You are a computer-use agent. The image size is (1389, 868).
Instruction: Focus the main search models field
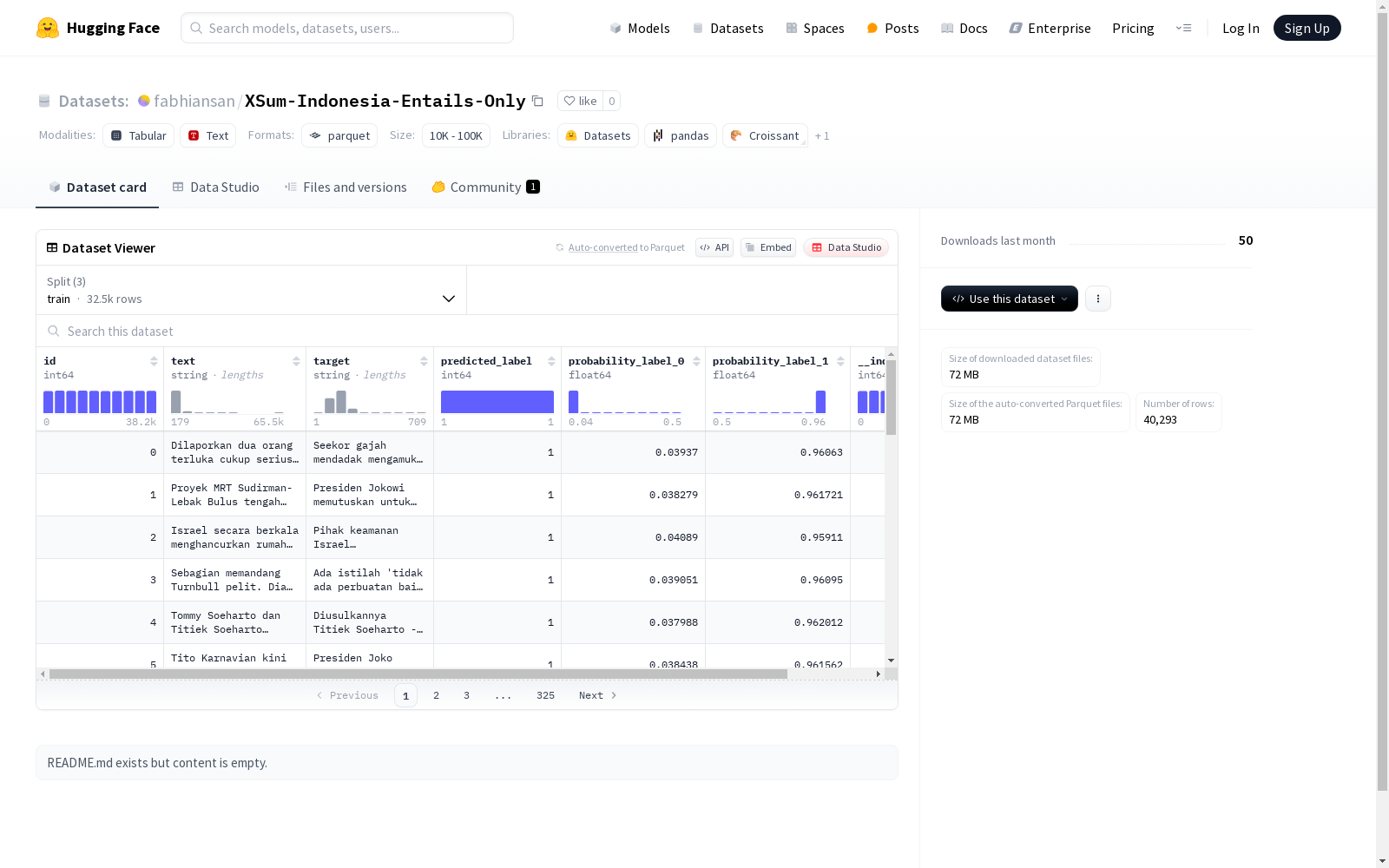tap(347, 28)
